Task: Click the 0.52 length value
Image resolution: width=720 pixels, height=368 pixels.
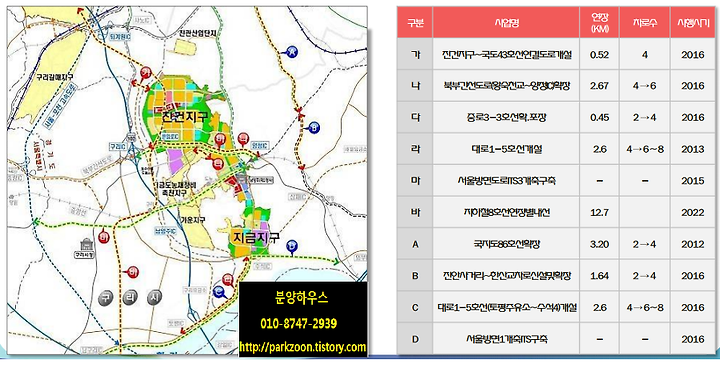Action: pyautogui.click(x=599, y=55)
